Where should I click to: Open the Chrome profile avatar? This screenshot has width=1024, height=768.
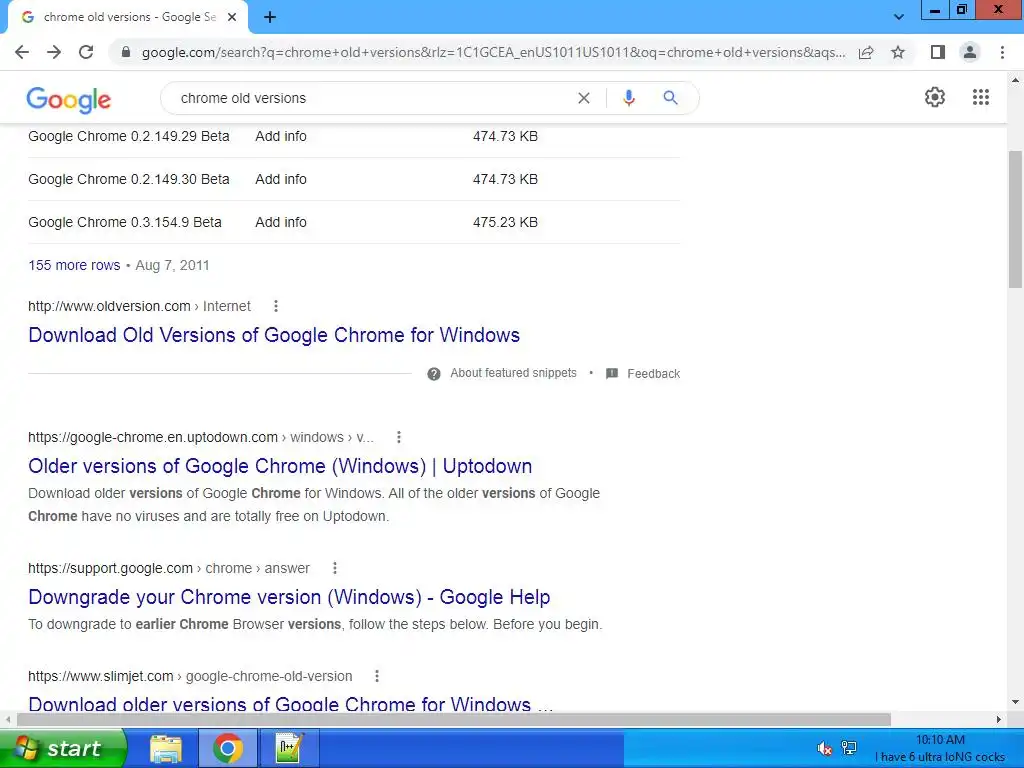[970, 52]
